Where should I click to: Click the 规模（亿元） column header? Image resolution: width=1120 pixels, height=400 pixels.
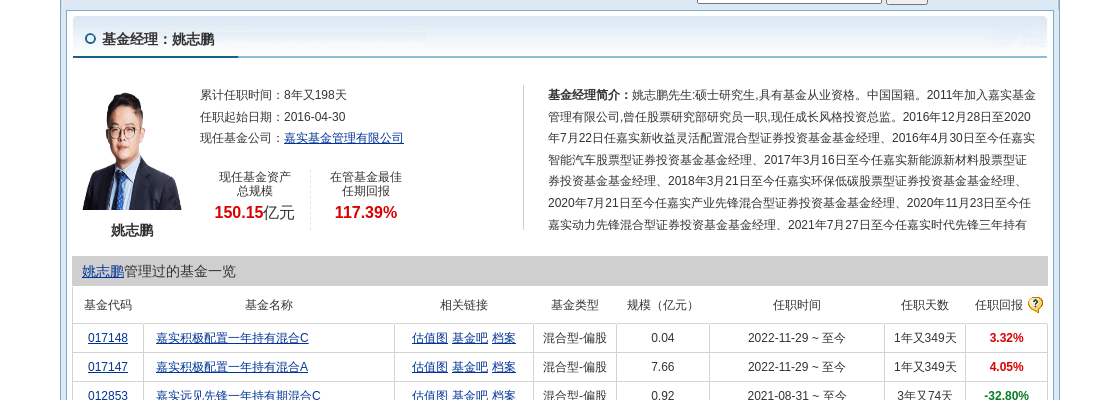(x=663, y=305)
